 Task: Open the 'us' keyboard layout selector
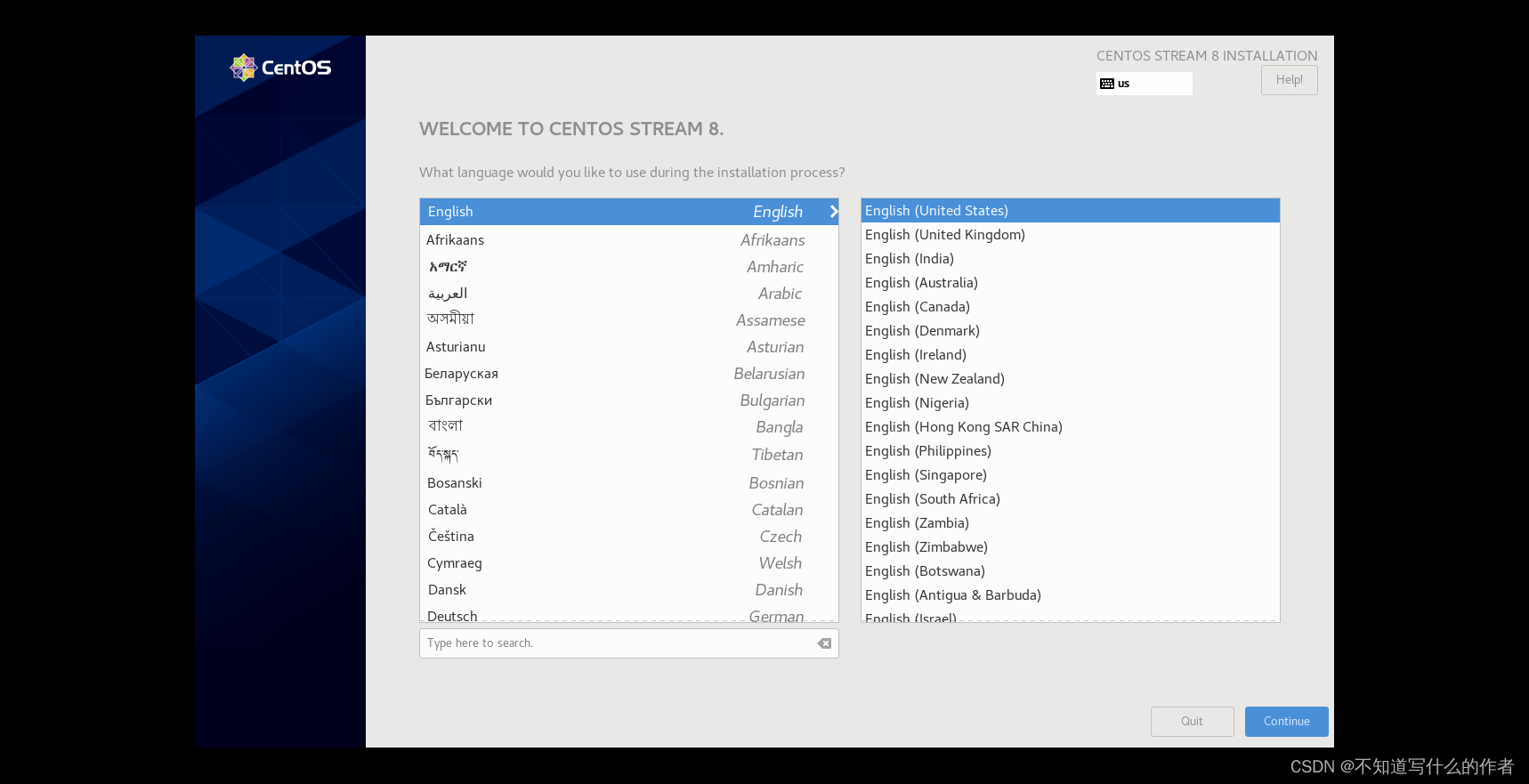tap(1145, 84)
